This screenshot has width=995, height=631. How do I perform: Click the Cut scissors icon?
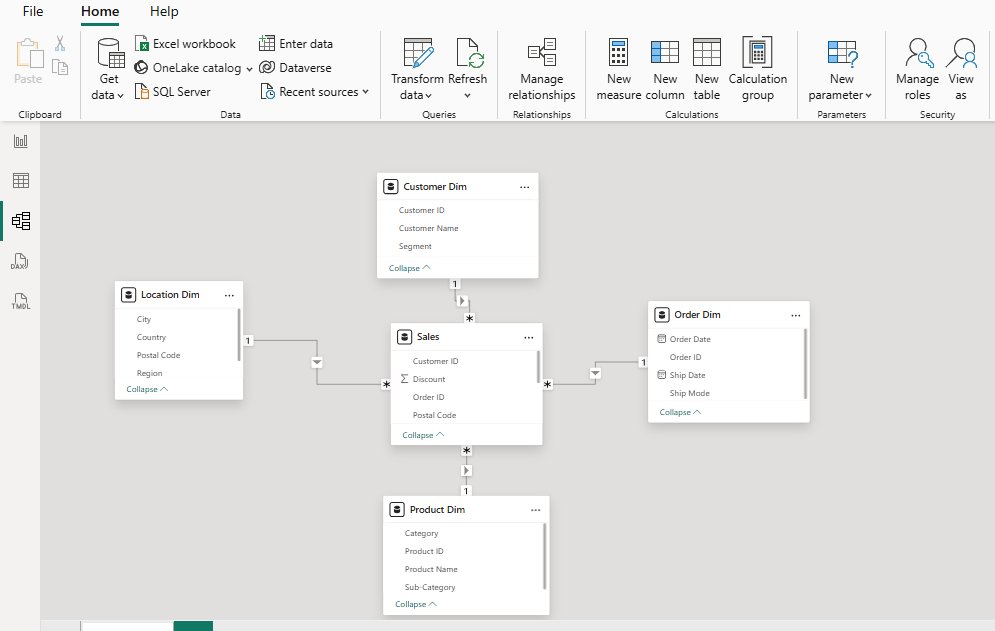click(x=60, y=44)
